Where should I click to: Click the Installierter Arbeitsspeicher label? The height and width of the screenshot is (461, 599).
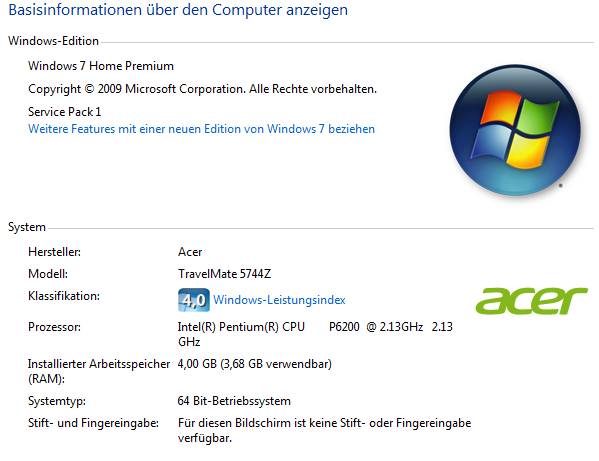(x=99, y=371)
